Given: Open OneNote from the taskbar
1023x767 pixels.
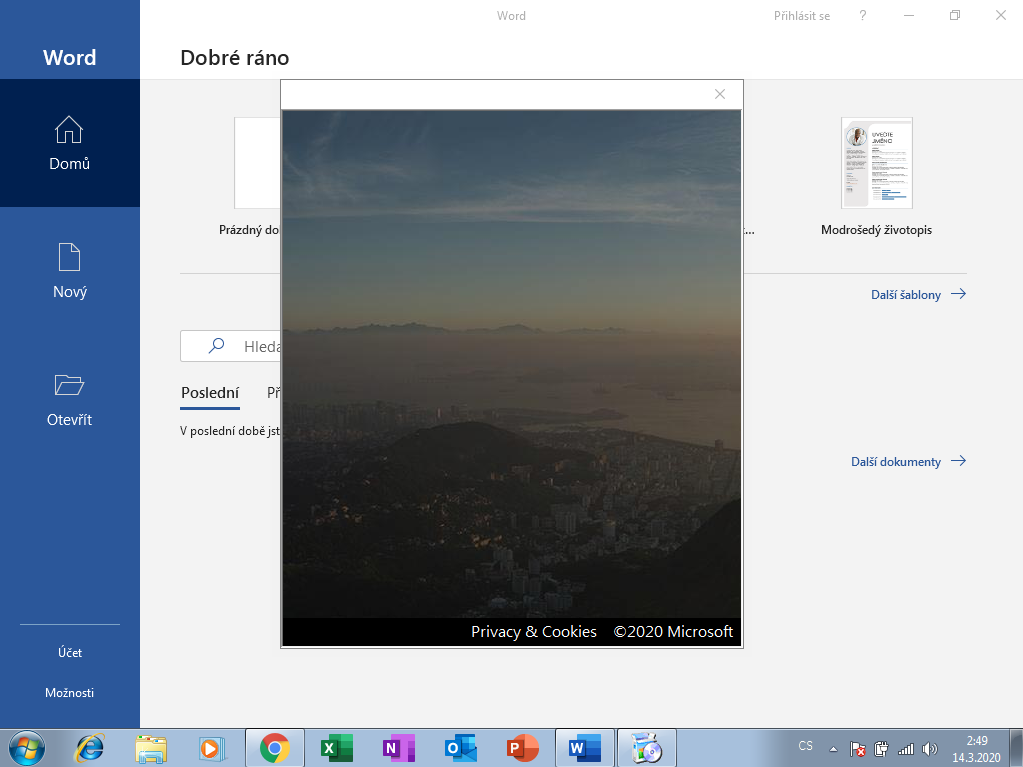Looking at the screenshot, I should [x=398, y=748].
